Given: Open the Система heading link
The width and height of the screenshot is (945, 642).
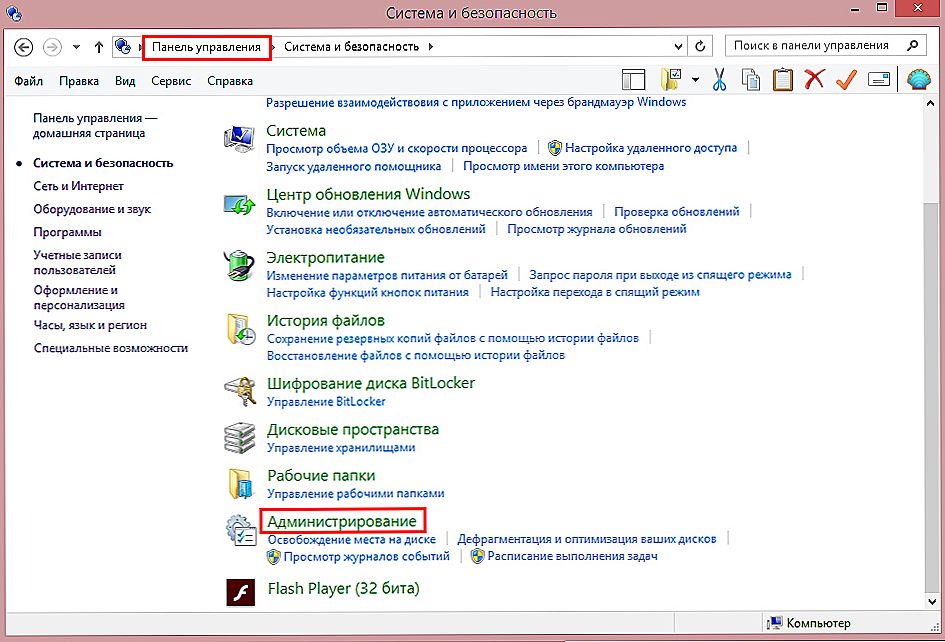Looking at the screenshot, I should click(296, 131).
